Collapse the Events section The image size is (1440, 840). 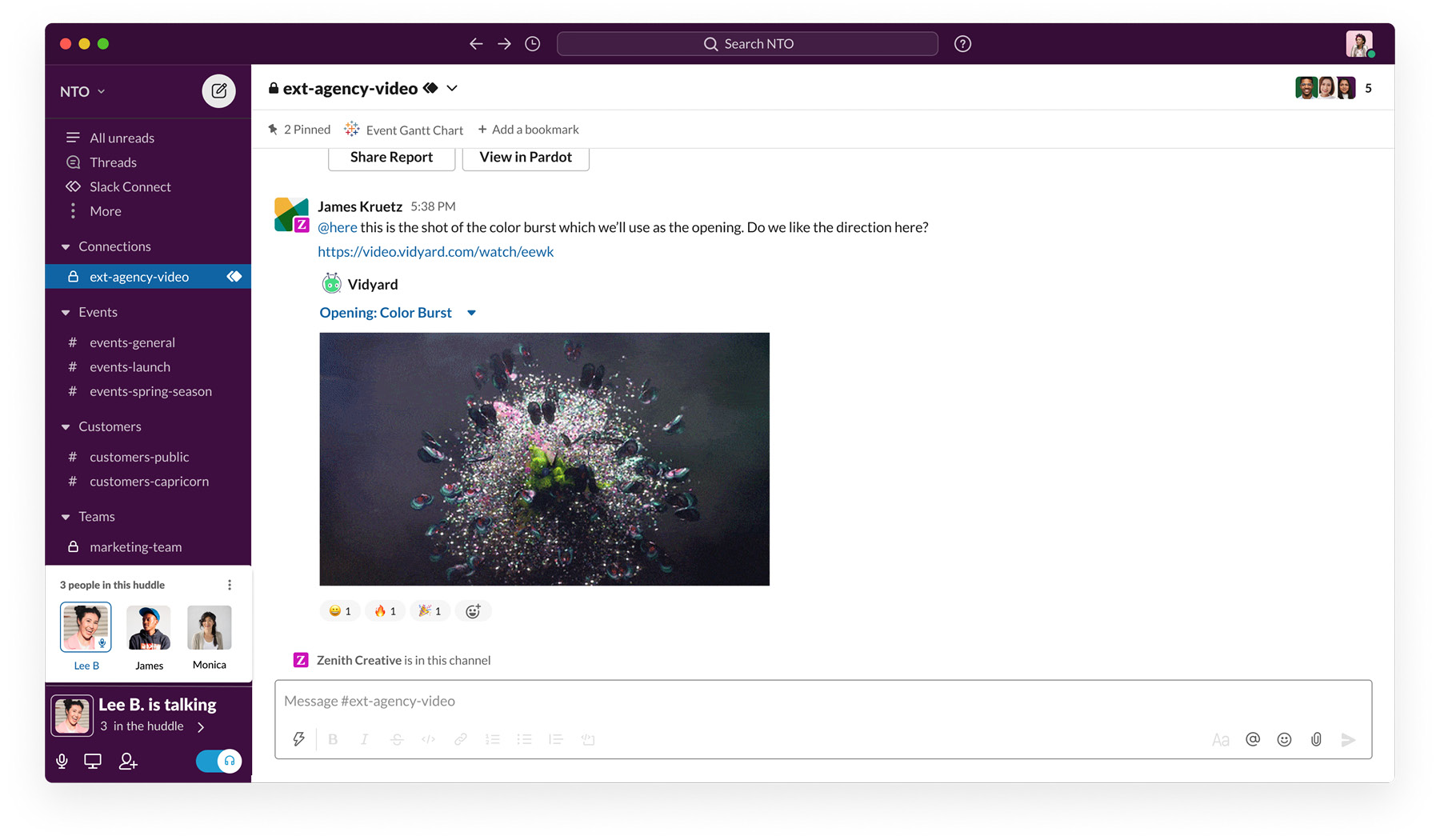pos(66,312)
